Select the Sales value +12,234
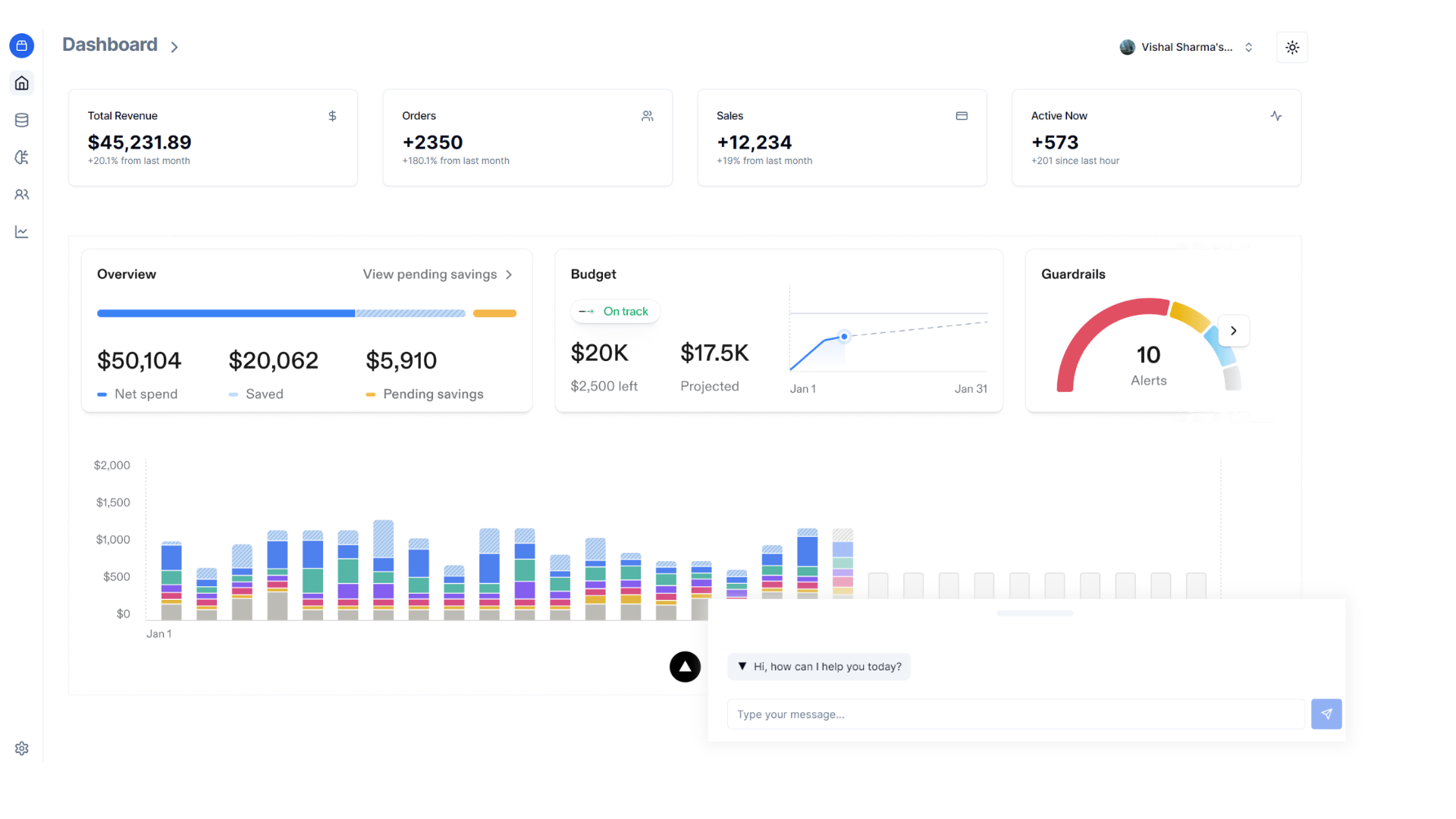Screen dimensions: 1456x819 click(x=754, y=142)
